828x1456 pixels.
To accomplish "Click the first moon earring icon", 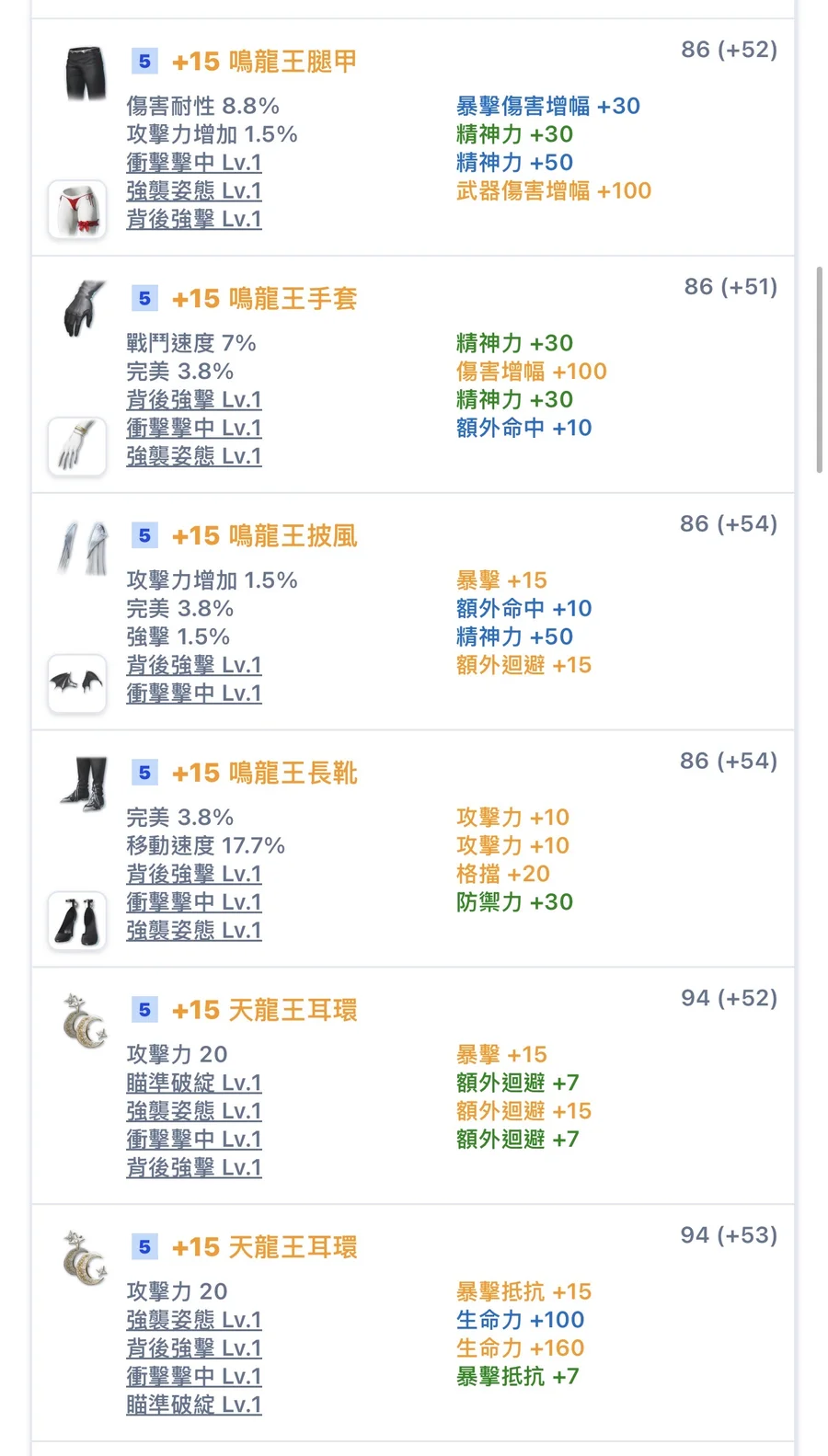I will 85,1021.
